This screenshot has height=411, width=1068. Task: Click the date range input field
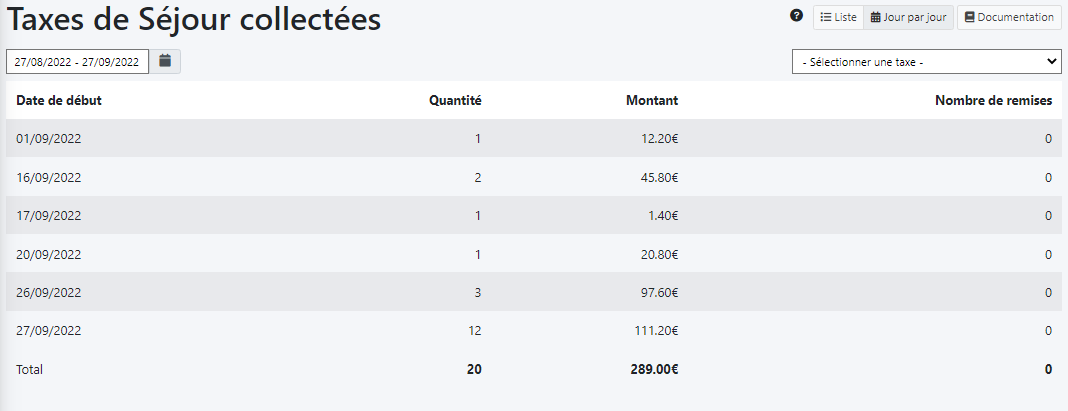coord(77,61)
